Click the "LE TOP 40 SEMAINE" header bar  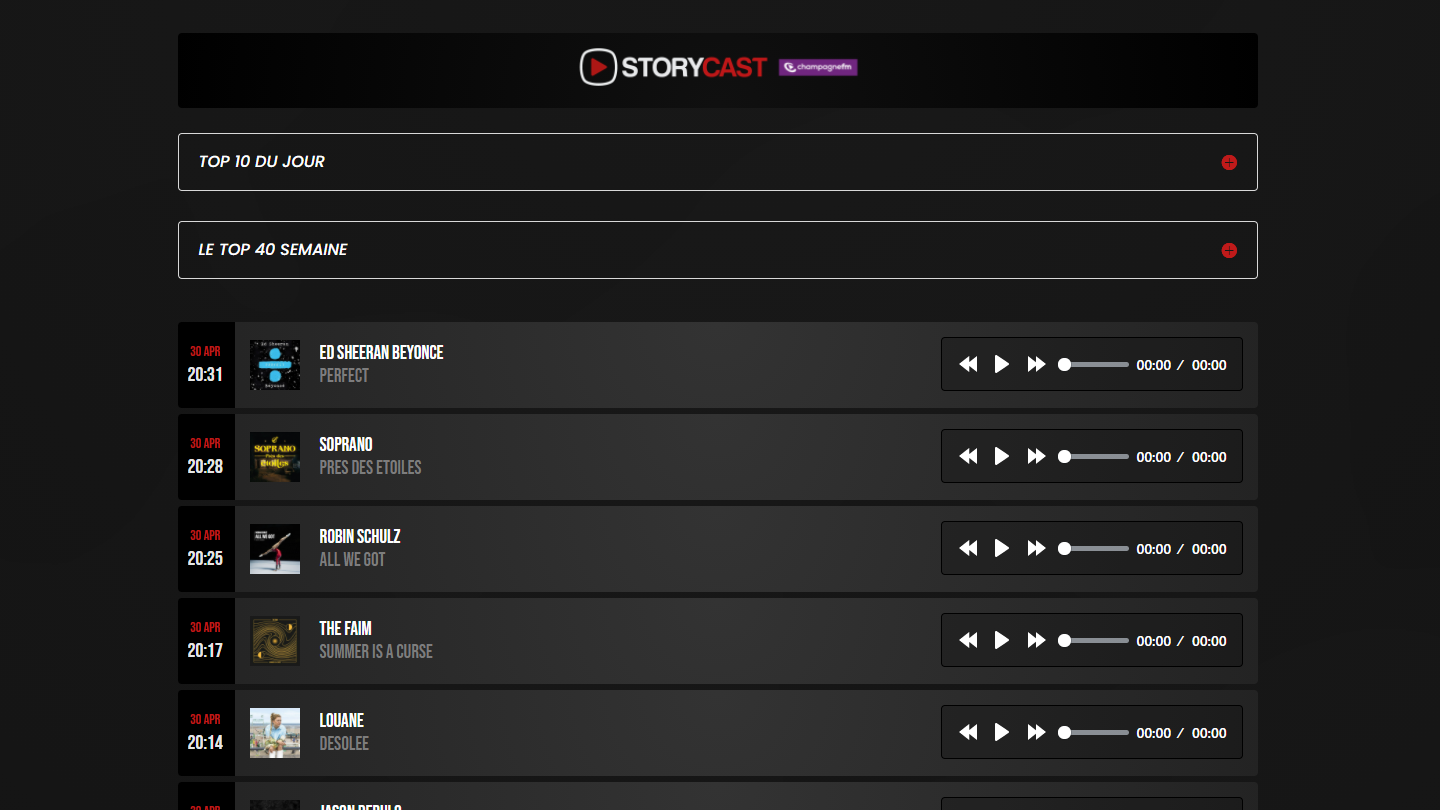717,250
